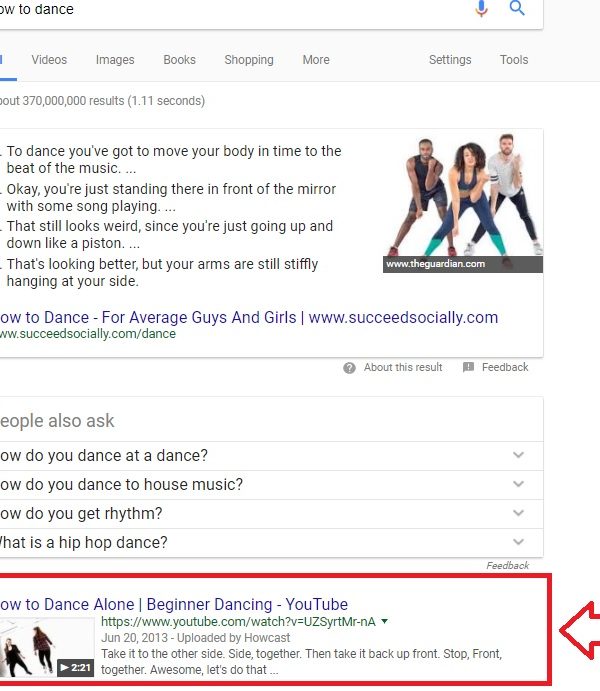Click the 2:21 play badge on the thumbnail
This screenshot has height=691, width=600.
(x=75, y=668)
